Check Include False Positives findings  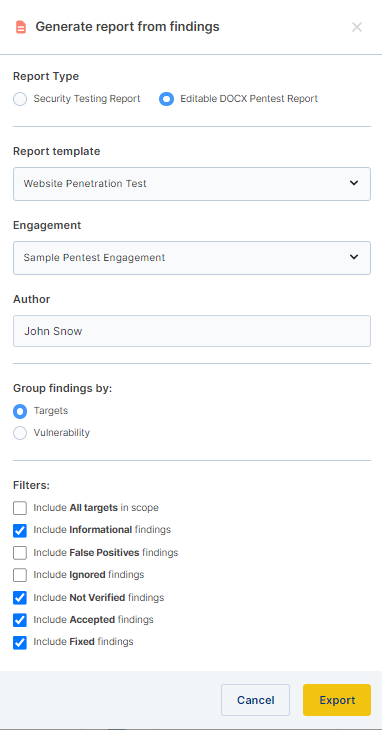click(x=20, y=553)
